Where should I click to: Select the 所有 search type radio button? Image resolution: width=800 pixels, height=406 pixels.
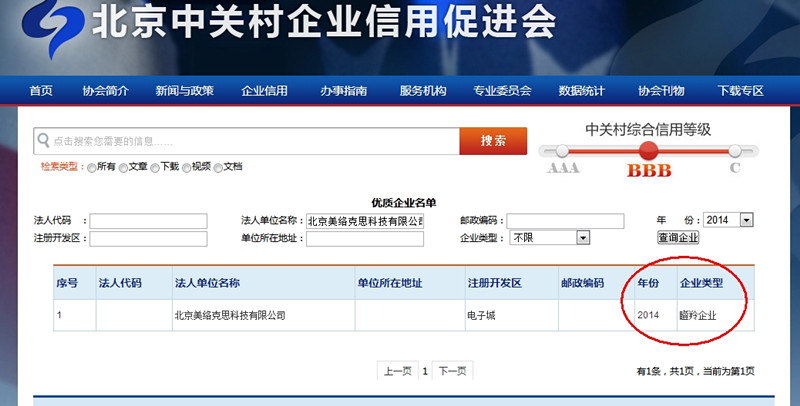coord(92,168)
